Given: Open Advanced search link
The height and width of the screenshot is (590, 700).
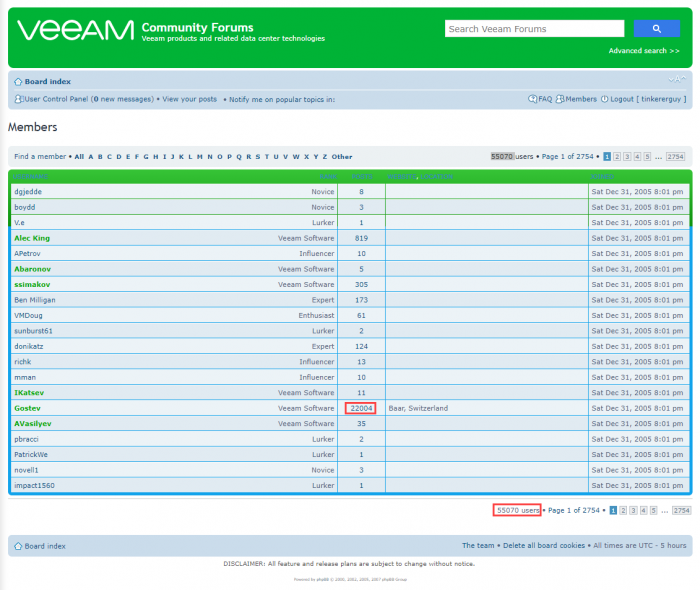Looking at the screenshot, I should tap(644, 51).
